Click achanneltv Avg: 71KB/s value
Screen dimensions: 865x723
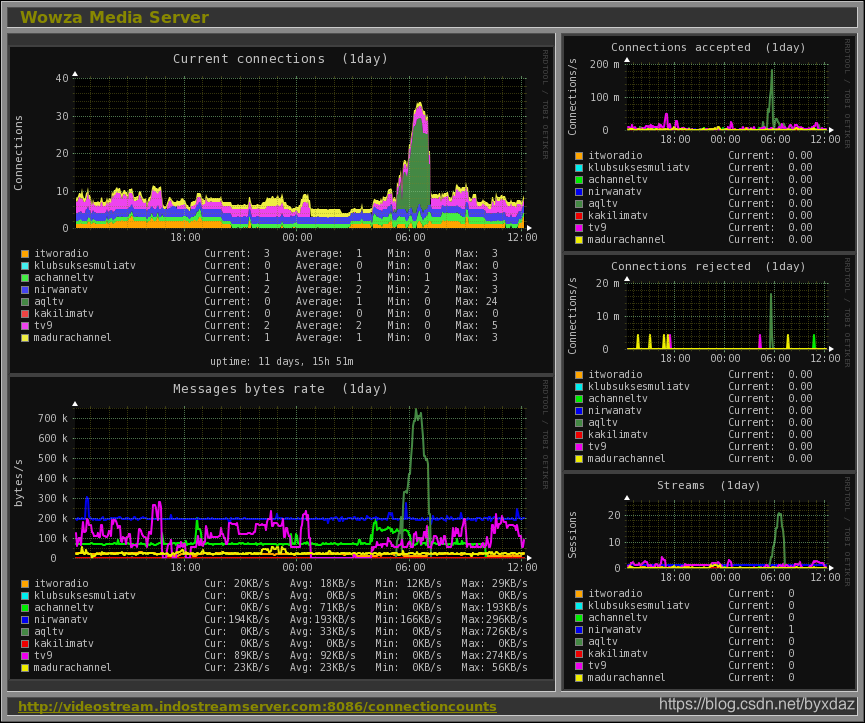point(323,608)
